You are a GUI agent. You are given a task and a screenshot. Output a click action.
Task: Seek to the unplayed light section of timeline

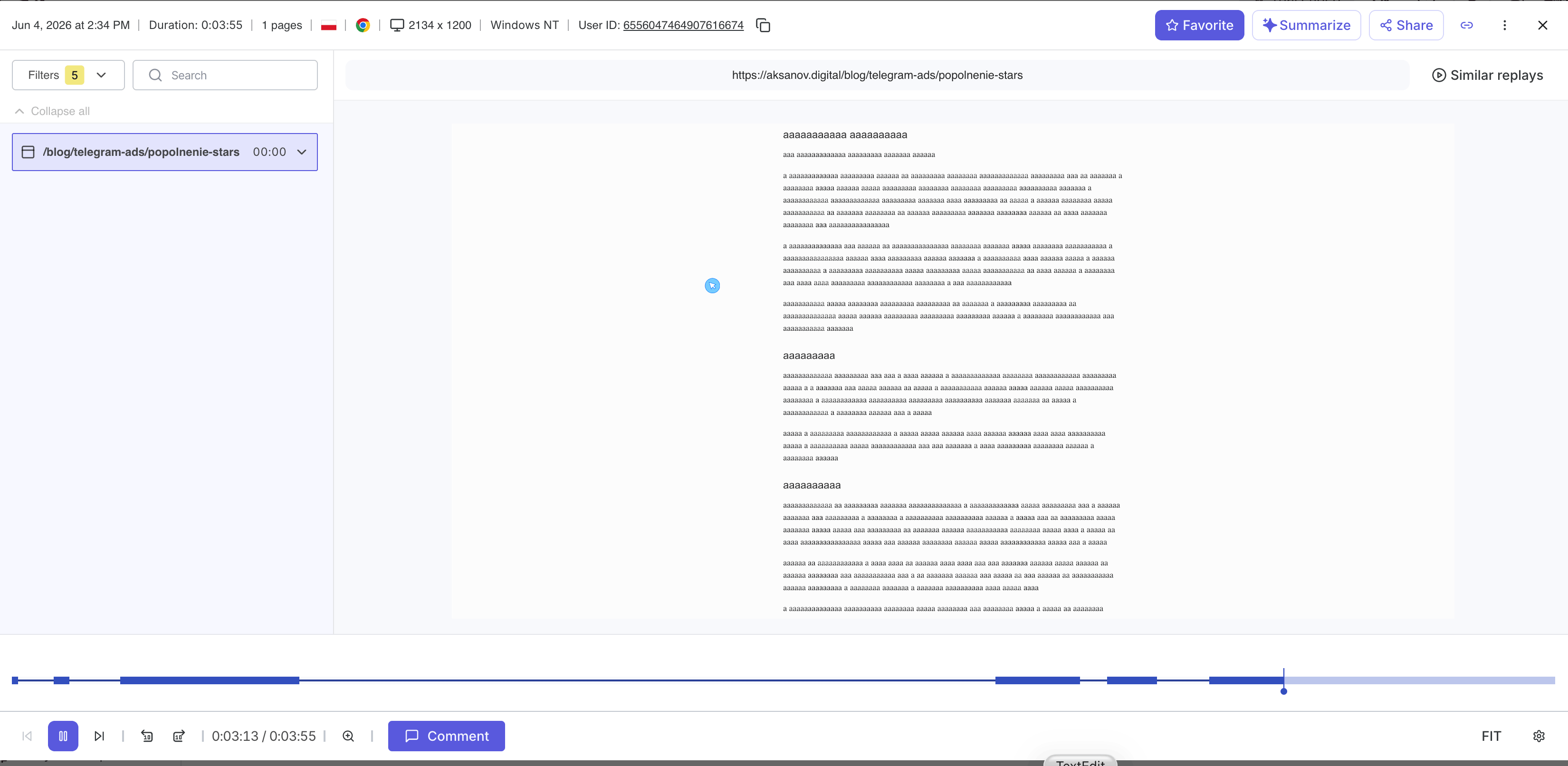(x=1419, y=680)
